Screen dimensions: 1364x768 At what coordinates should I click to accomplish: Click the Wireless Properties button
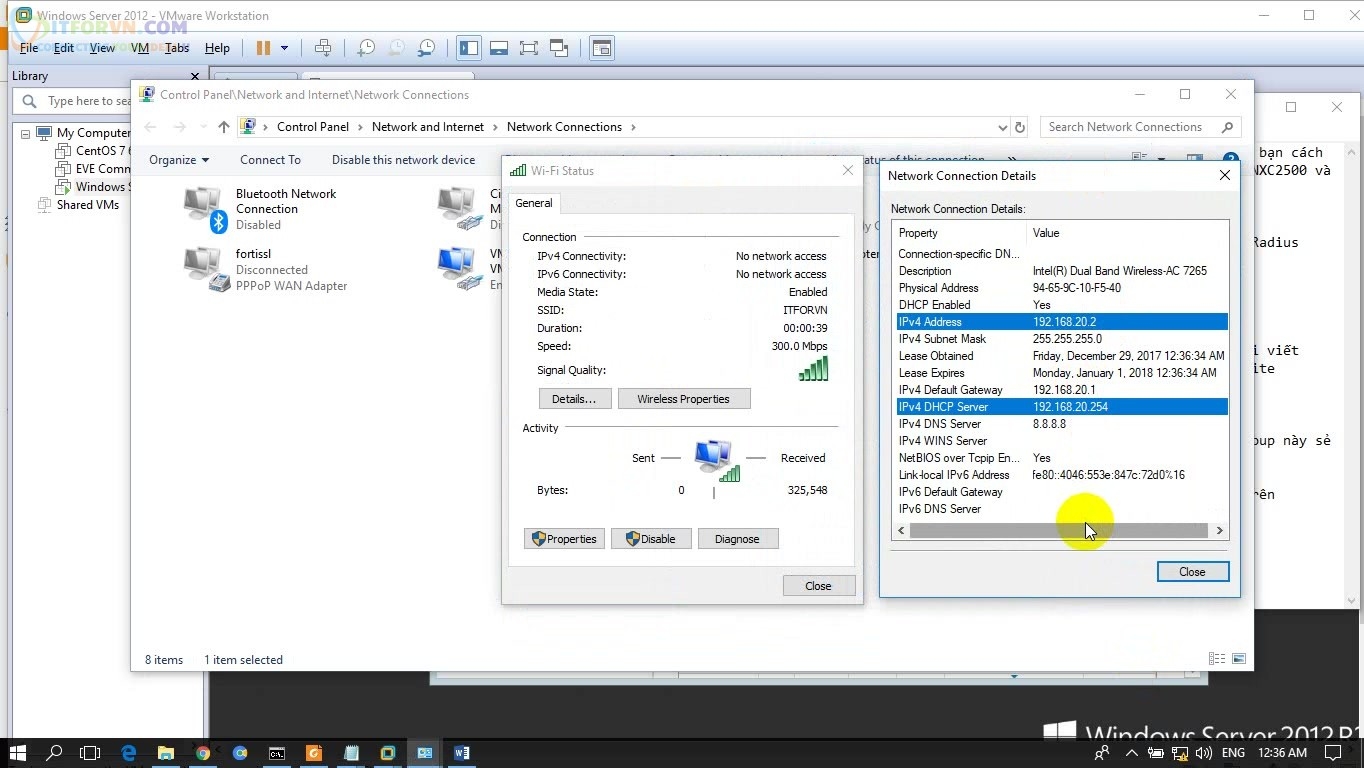(x=683, y=399)
